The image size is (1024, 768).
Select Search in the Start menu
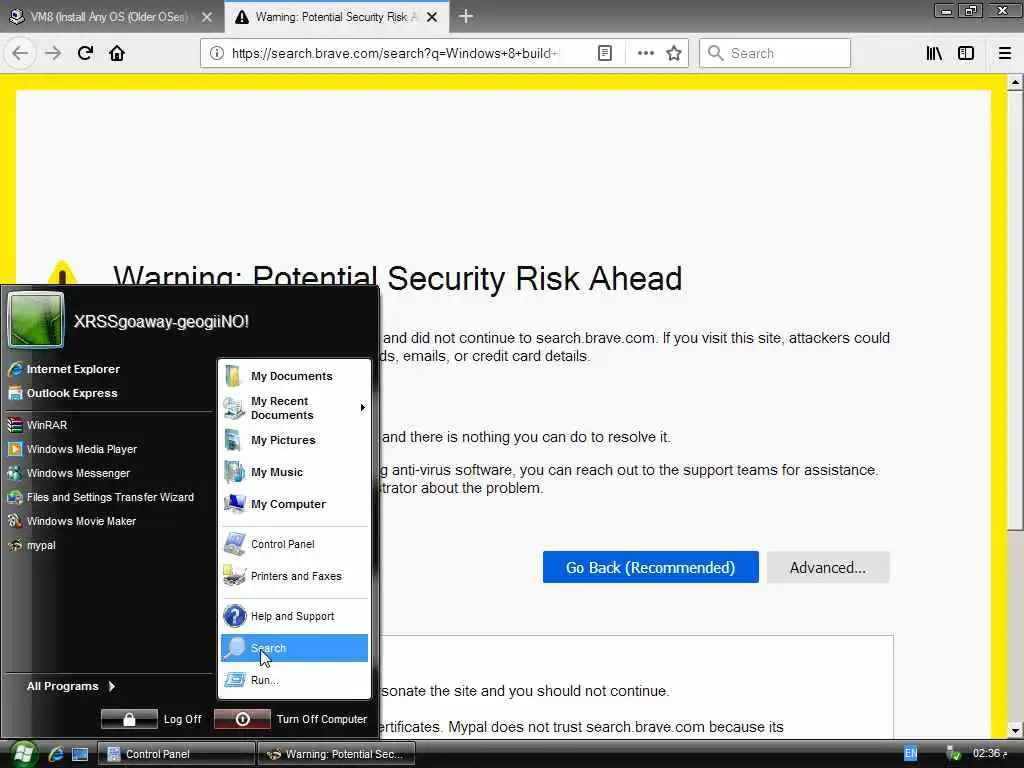tap(295, 648)
